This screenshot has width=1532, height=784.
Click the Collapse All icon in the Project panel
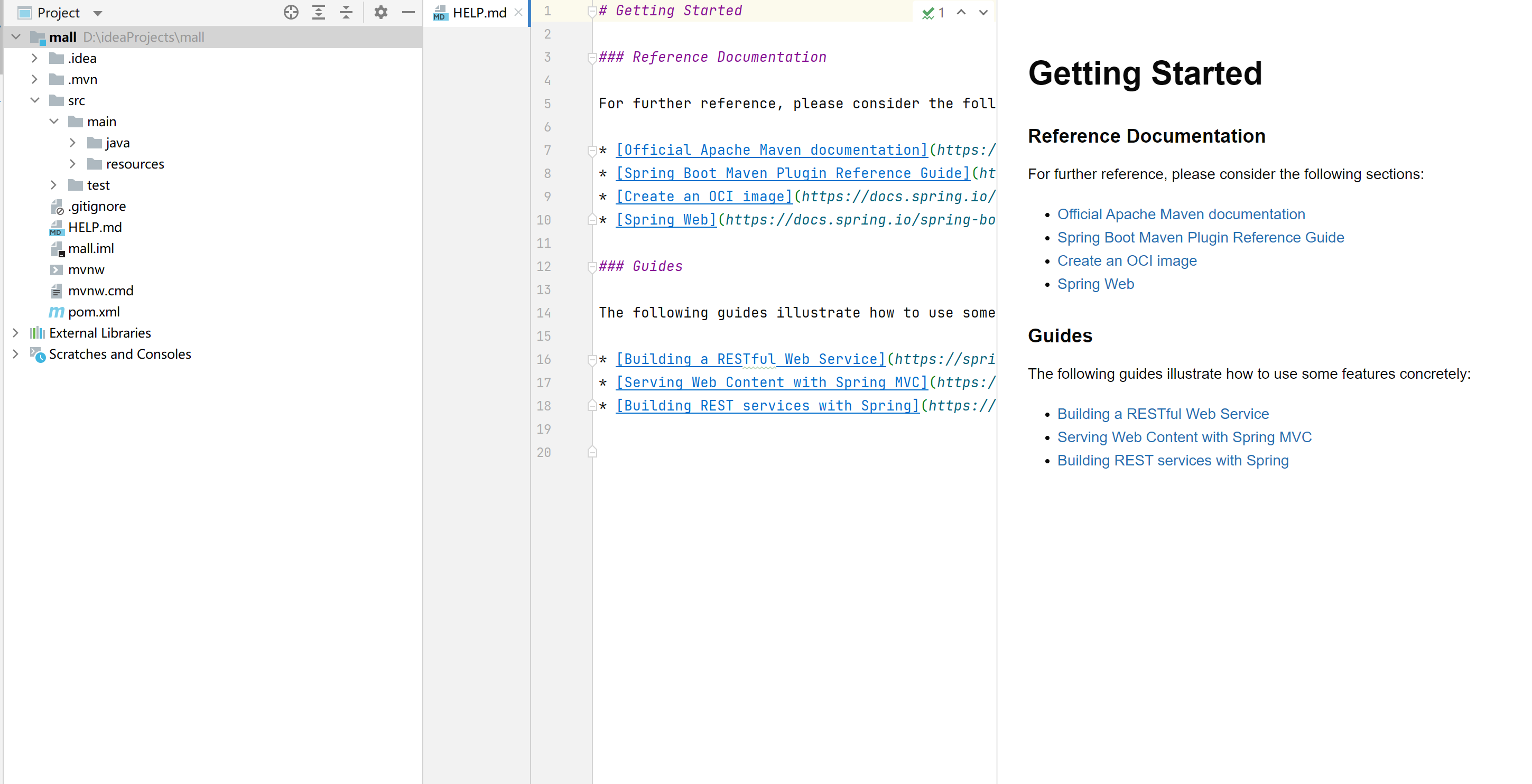[x=346, y=13]
